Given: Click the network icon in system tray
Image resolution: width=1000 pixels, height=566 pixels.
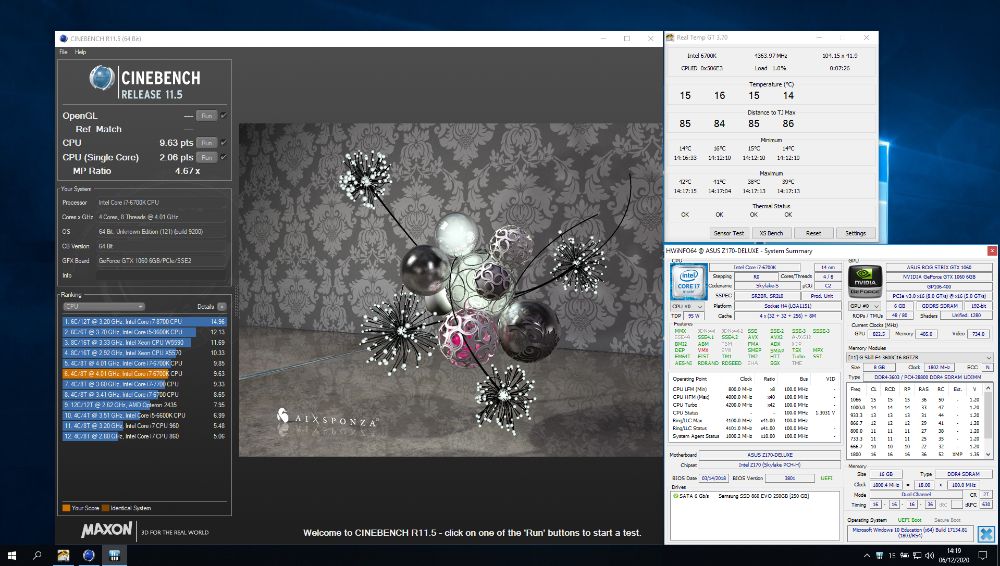Looking at the screenshot, I should [916, 556].
